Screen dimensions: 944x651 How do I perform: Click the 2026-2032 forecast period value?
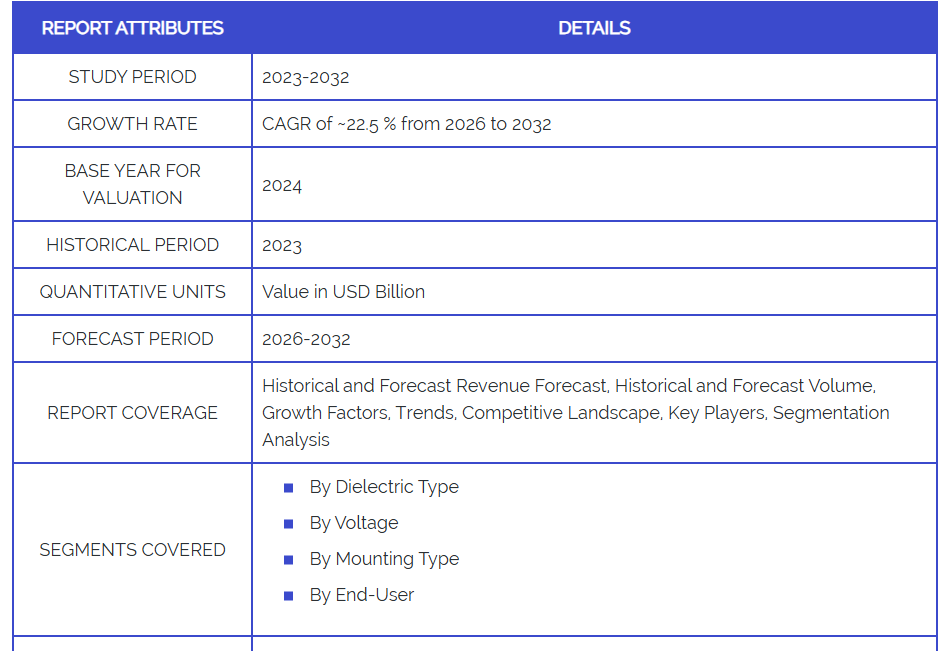(x=306, y=339)
